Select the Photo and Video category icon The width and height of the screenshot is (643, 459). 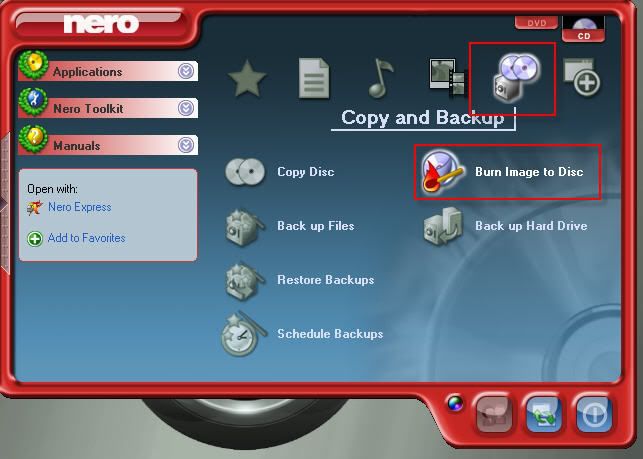447,78
